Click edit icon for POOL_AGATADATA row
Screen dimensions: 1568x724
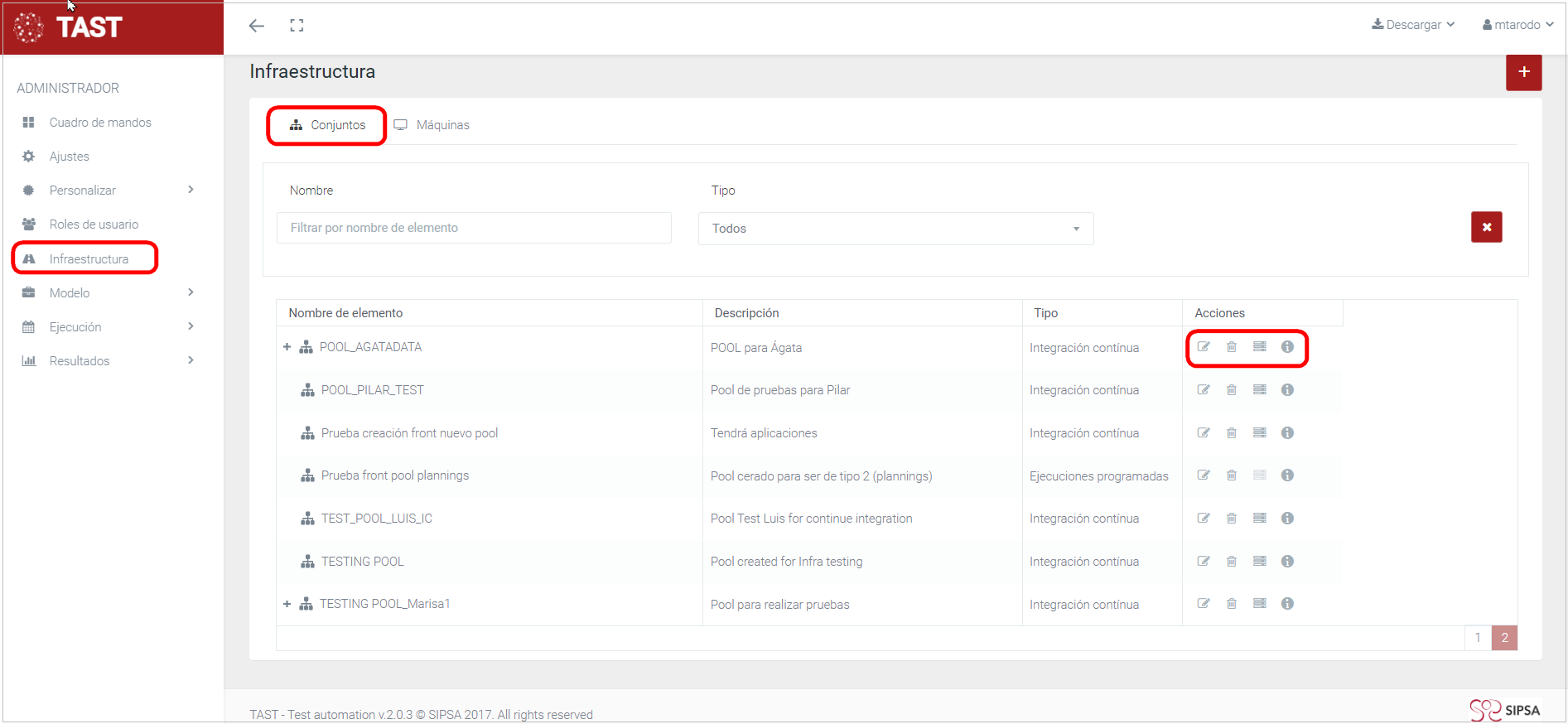click(1204, 347)
